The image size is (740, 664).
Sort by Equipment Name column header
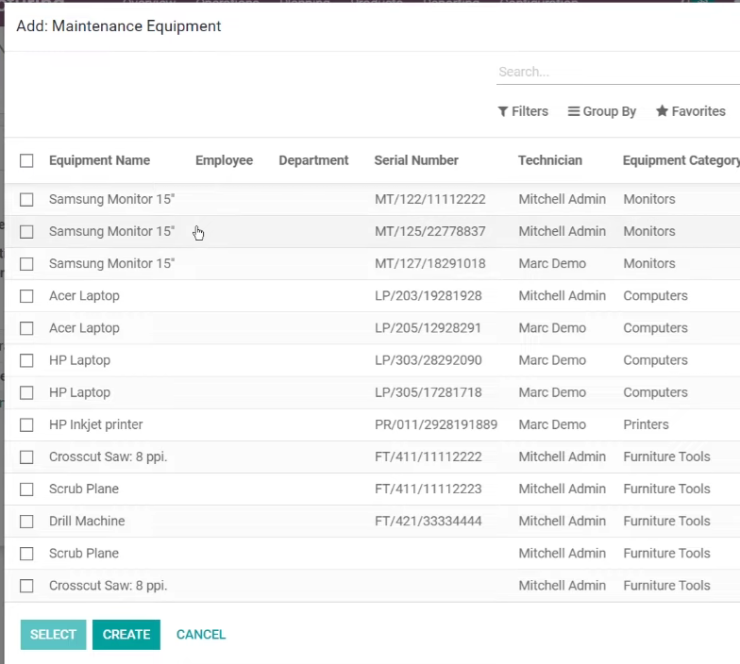click(100, 160)
